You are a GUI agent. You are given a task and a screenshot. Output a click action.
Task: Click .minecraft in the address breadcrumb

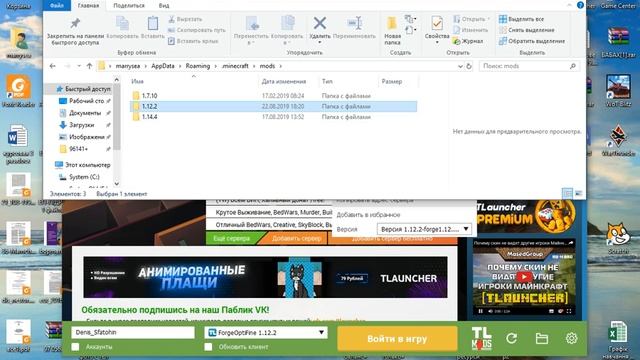[235, 66]
